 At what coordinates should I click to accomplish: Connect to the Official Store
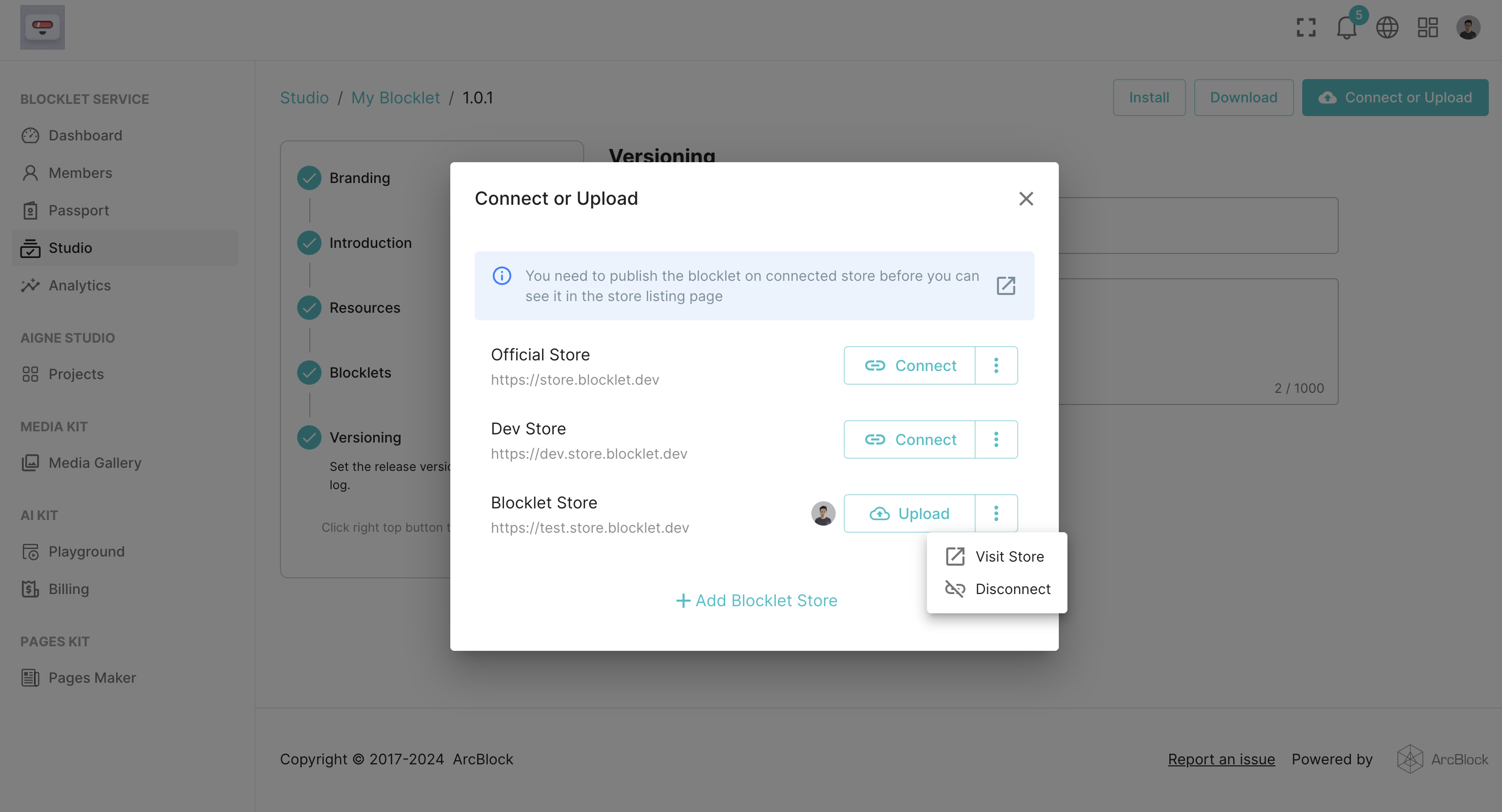[x=910, y=365]
